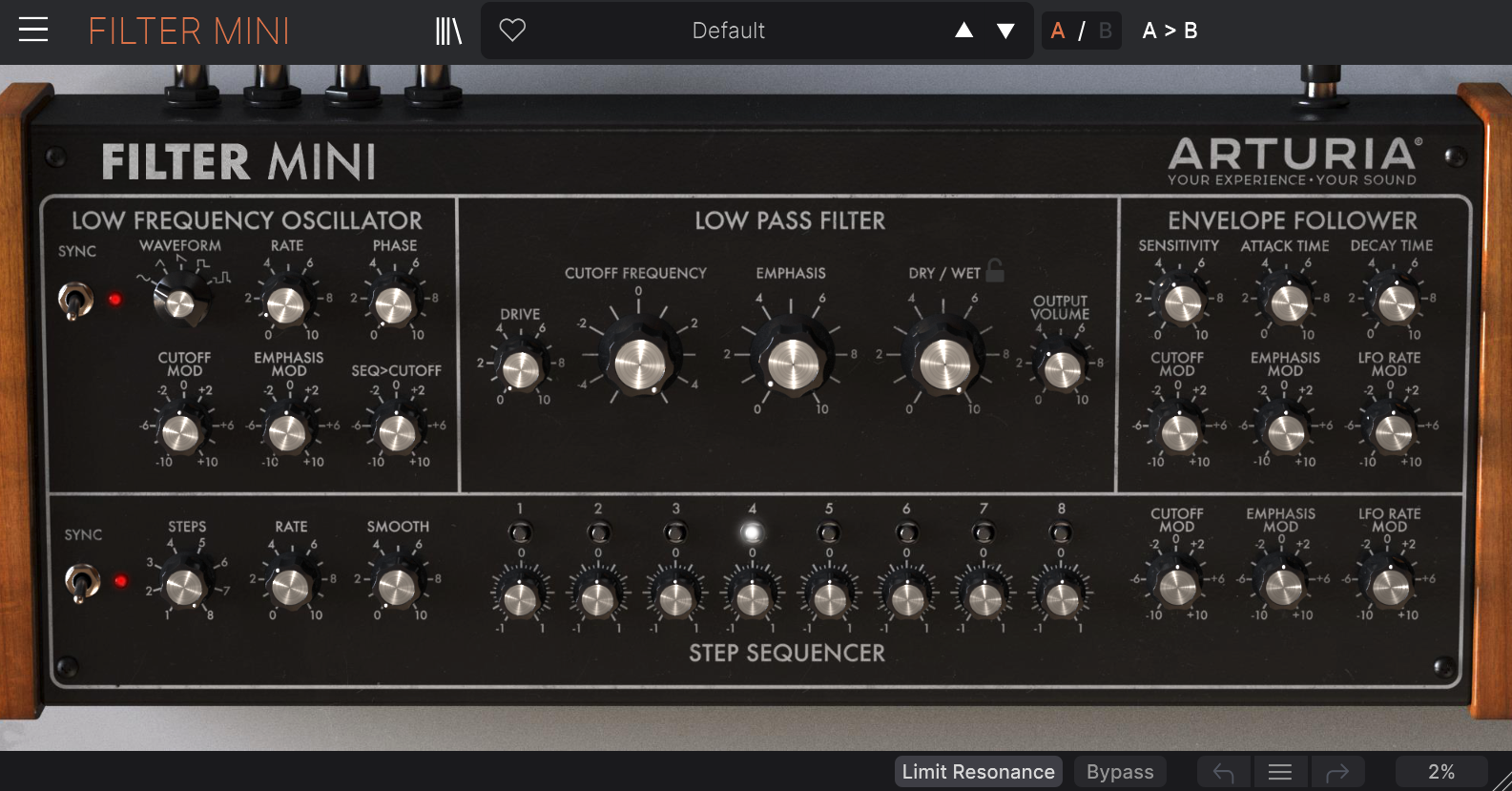
Task: Switch to state A
Action: click(1058, 31)
